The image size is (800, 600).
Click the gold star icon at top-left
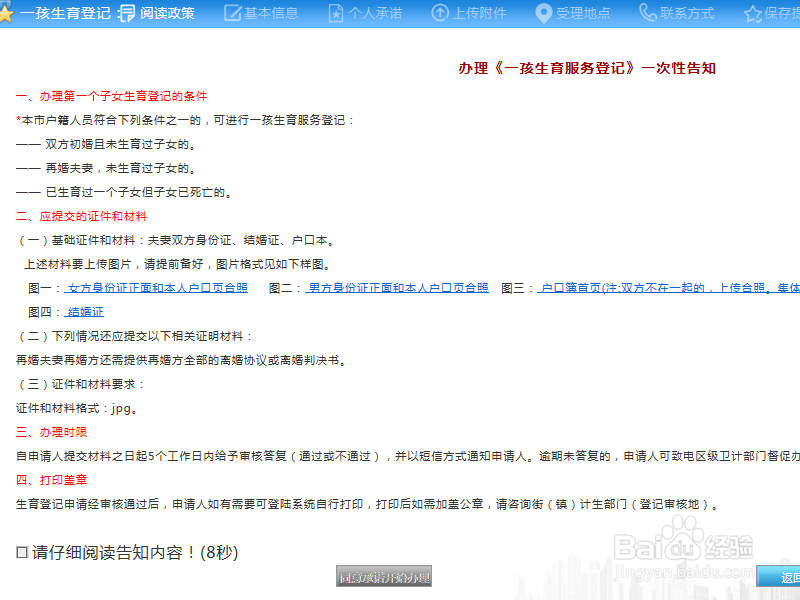point(5,13)
